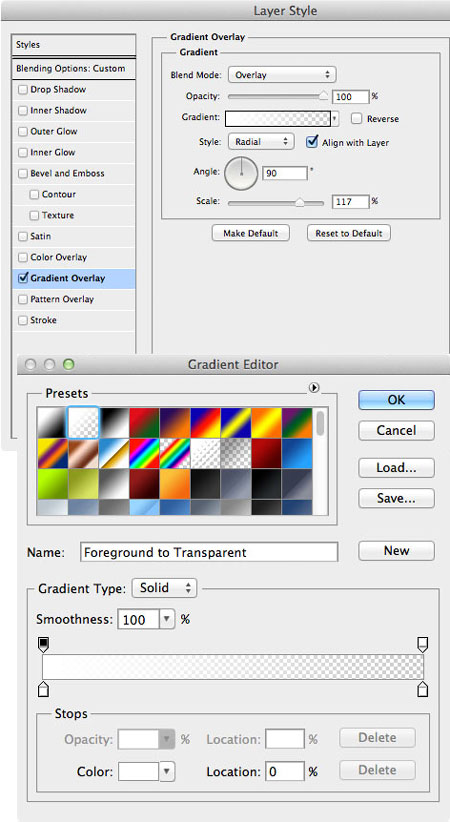Enable the Contour option
Viewport: 450px width, 822px height.
click(x=34, y=194)
